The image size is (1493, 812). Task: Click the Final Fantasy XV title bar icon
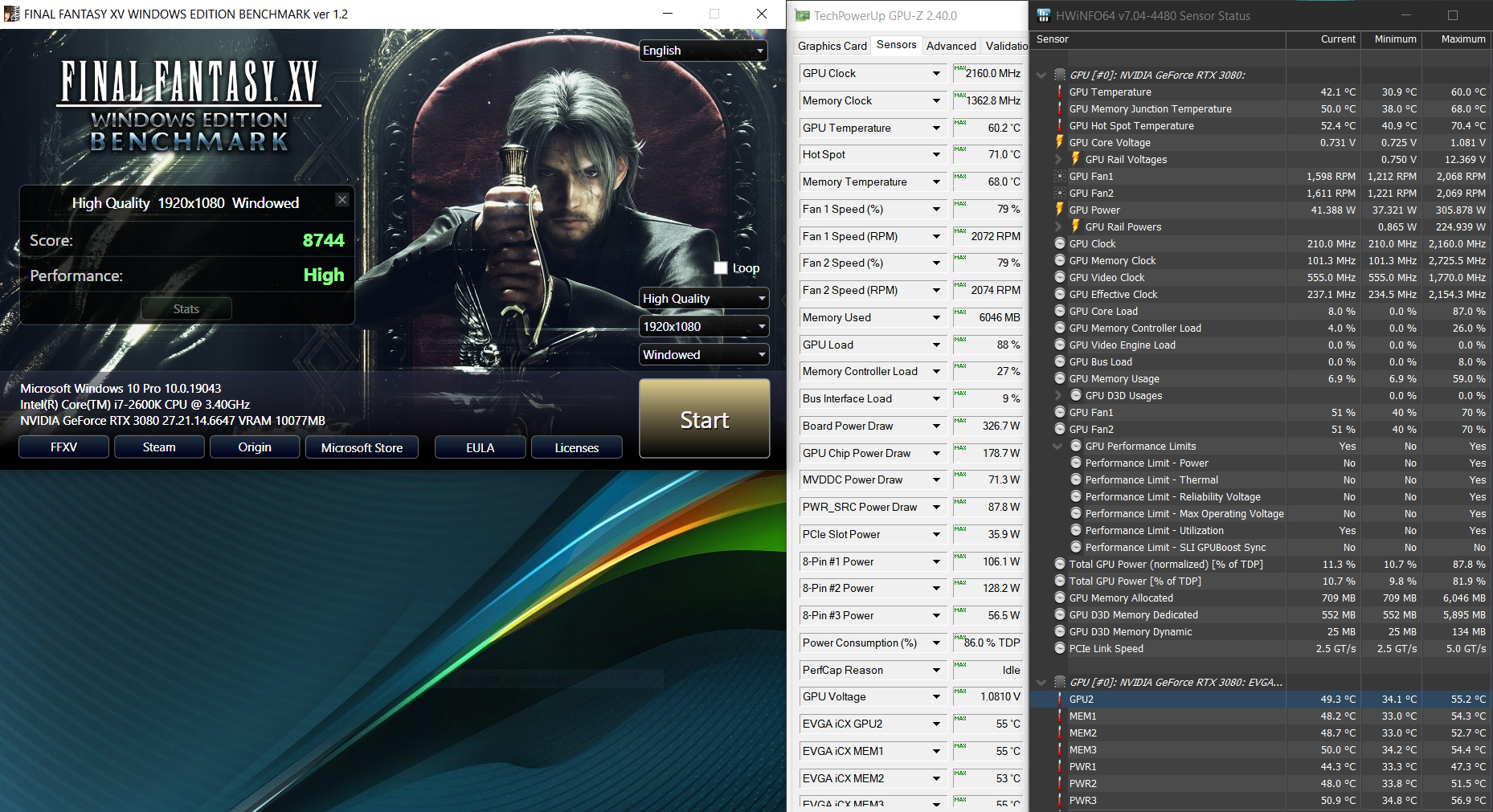[x=11, y=14]
